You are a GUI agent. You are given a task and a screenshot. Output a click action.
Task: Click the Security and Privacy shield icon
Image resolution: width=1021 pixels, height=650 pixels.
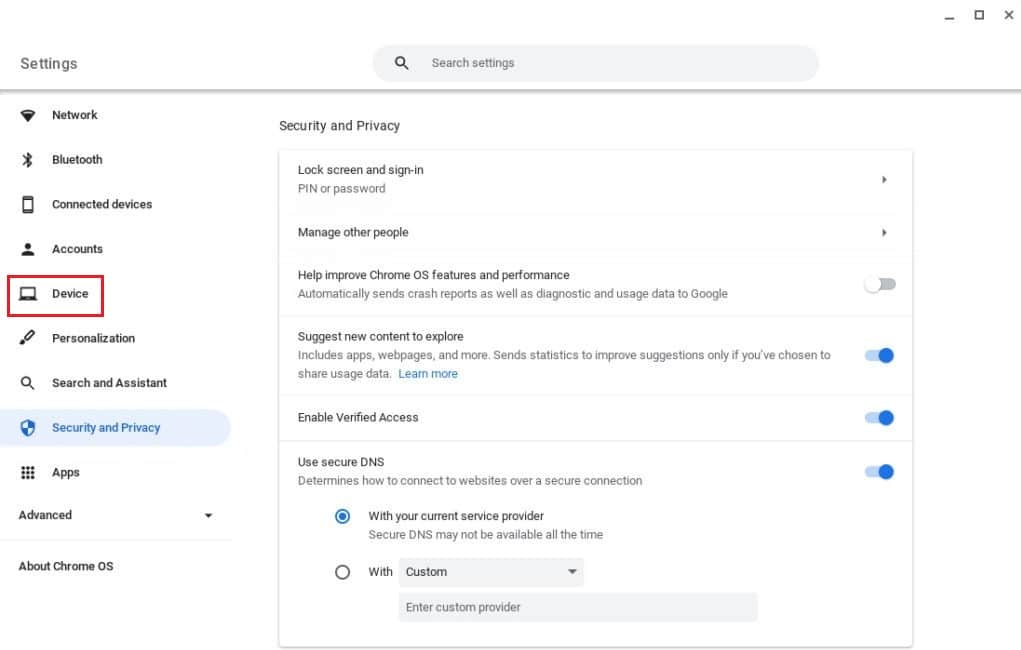[27, 428]
